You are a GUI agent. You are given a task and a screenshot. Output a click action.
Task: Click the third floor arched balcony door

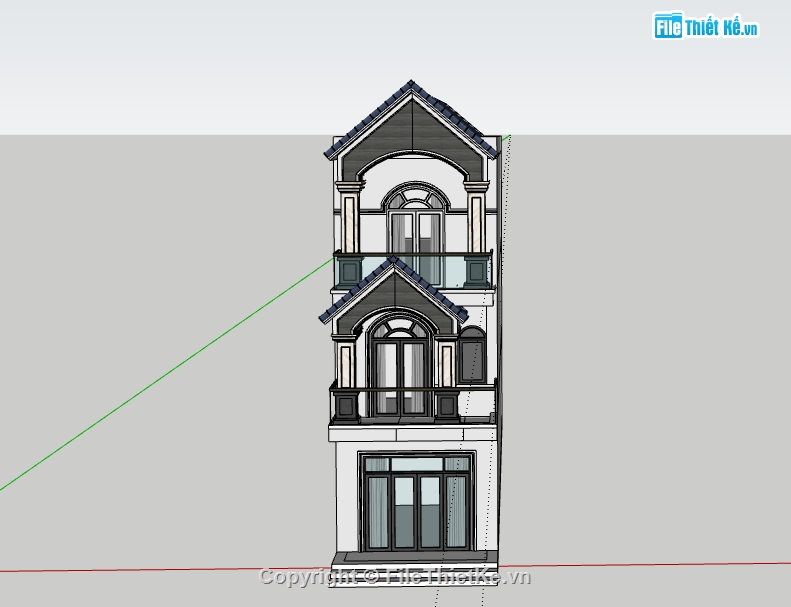pyautogui.click(x=416, y=232)
